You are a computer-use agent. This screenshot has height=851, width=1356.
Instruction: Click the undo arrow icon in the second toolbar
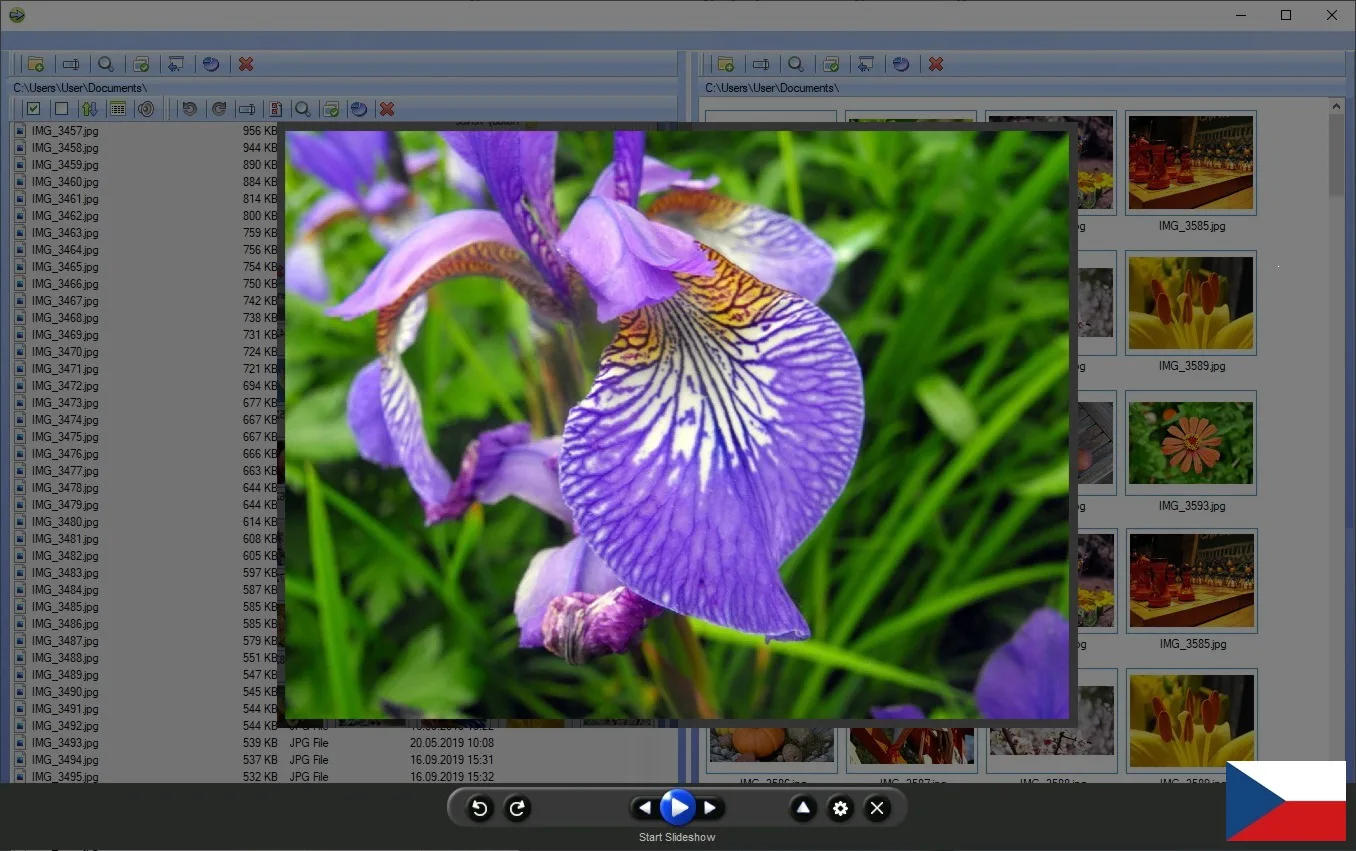pos(190,109)
